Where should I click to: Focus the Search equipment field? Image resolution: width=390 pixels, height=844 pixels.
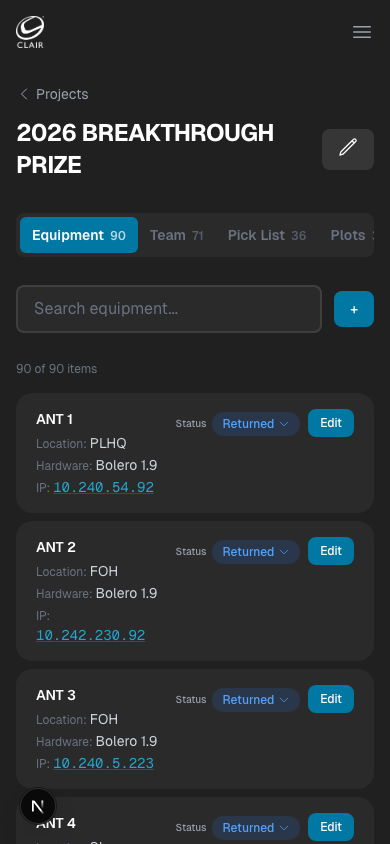[169, 309]
